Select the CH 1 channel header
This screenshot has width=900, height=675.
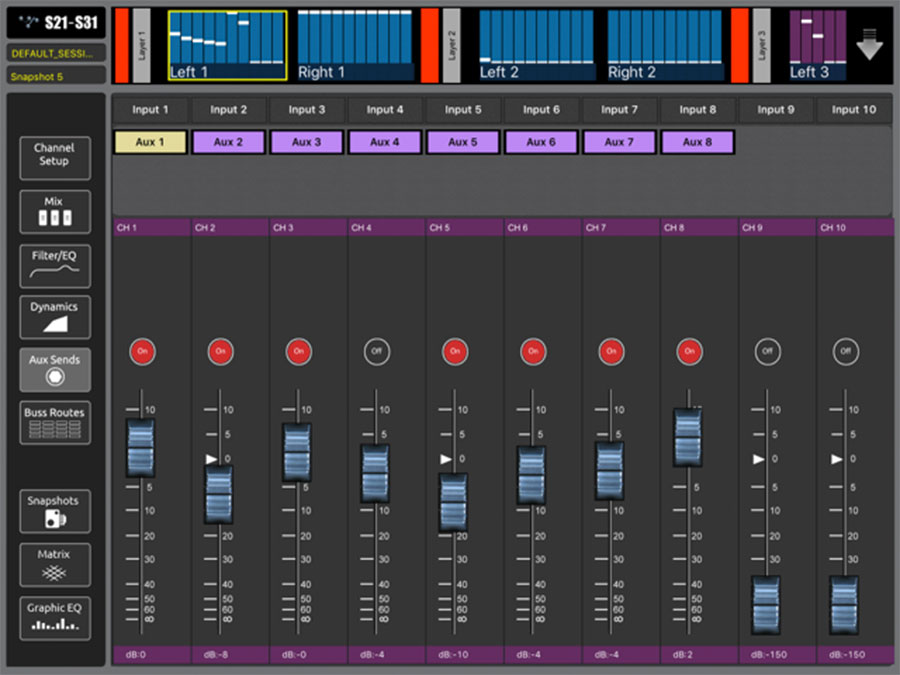(x=152, y=227)
